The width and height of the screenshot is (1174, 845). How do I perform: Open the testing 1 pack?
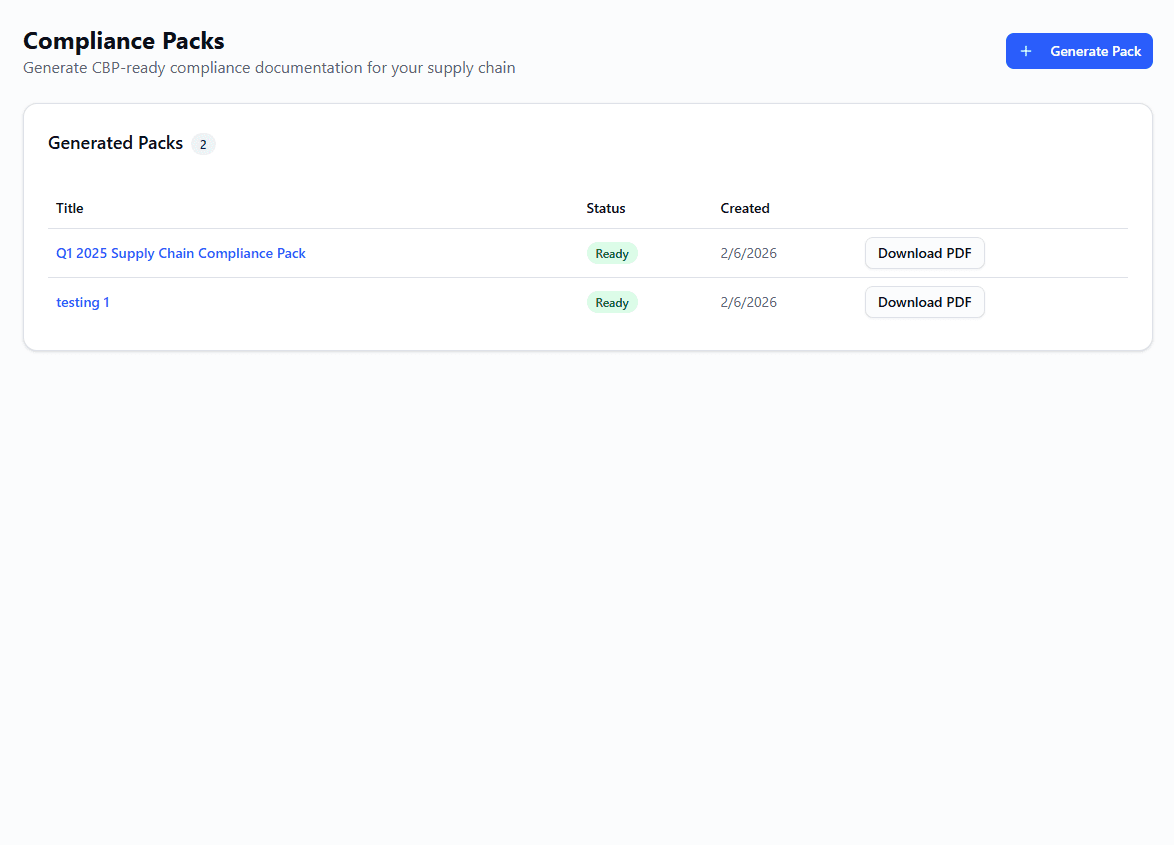pyautogui.click(x=83, y=302)
